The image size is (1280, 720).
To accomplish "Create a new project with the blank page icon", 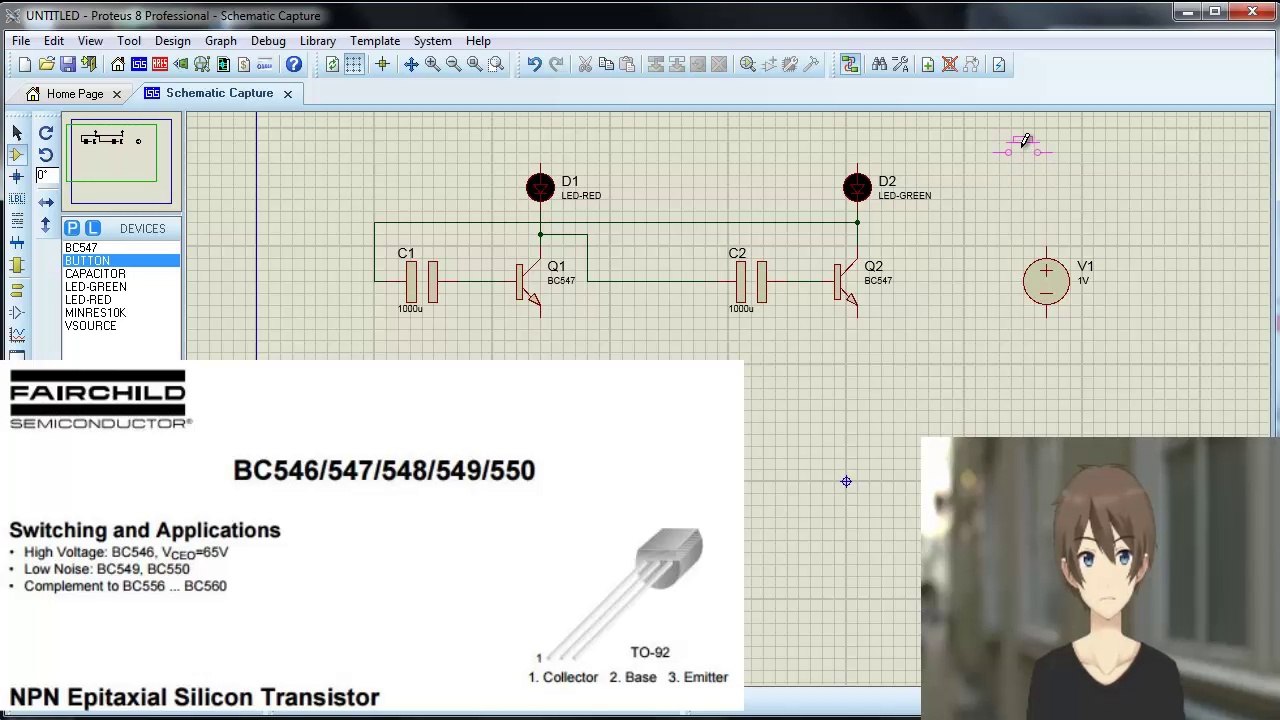I will (x=25, y=65).
